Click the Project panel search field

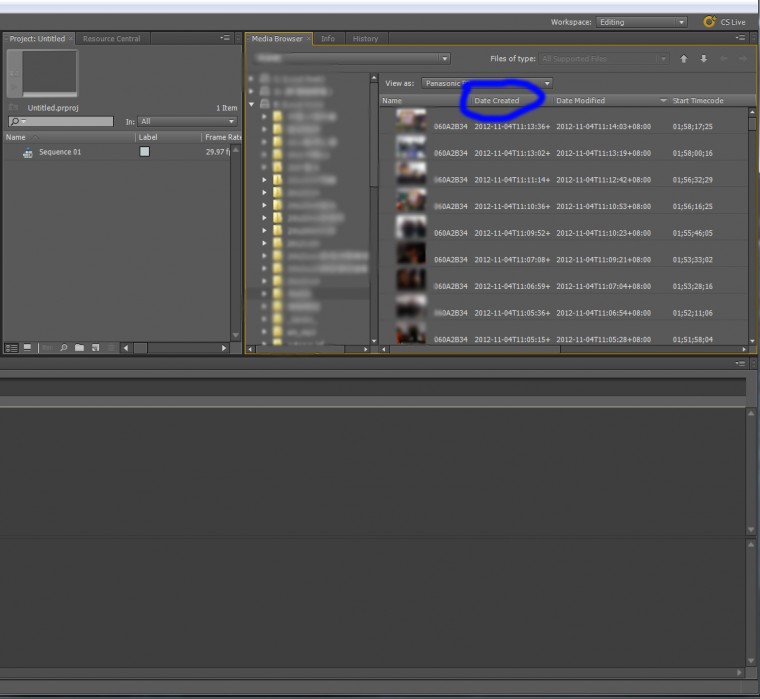pos(60,121)
